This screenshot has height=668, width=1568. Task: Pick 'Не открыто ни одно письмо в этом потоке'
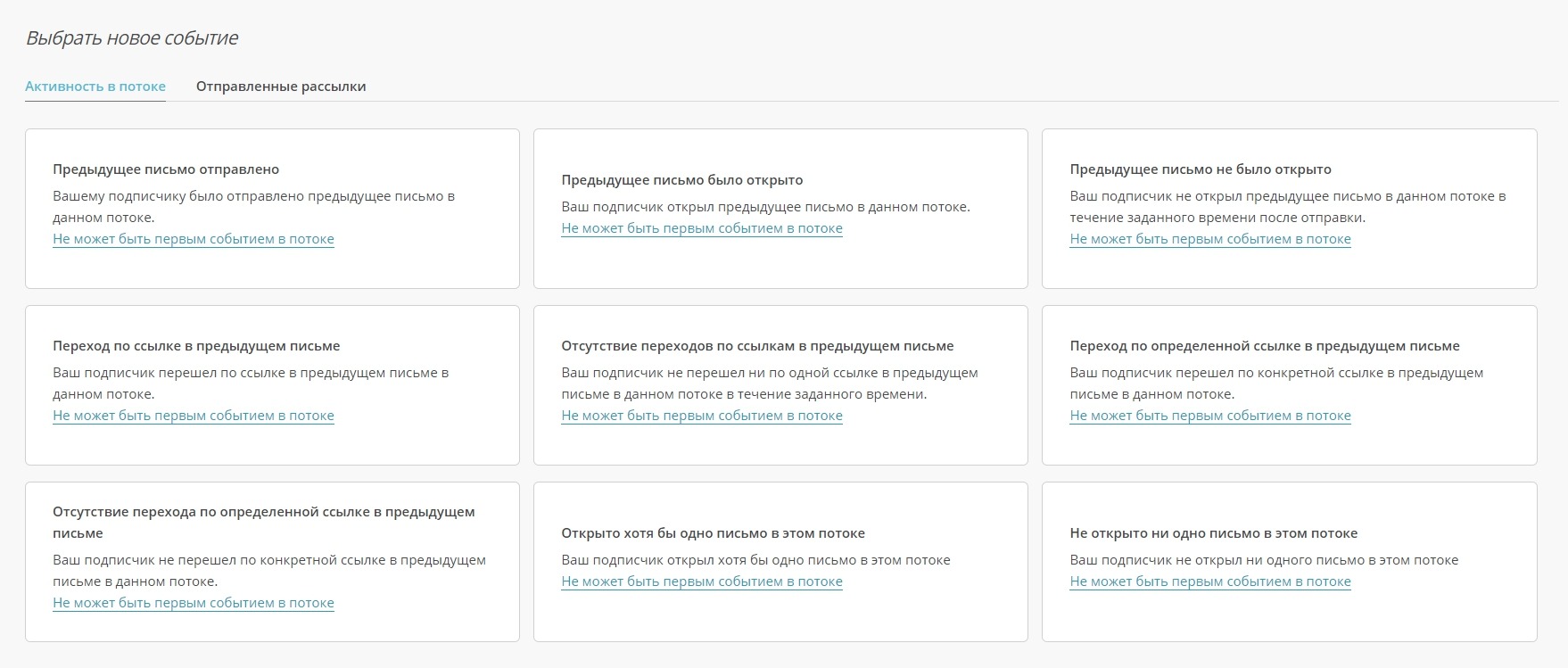(x=1213, y=533)
